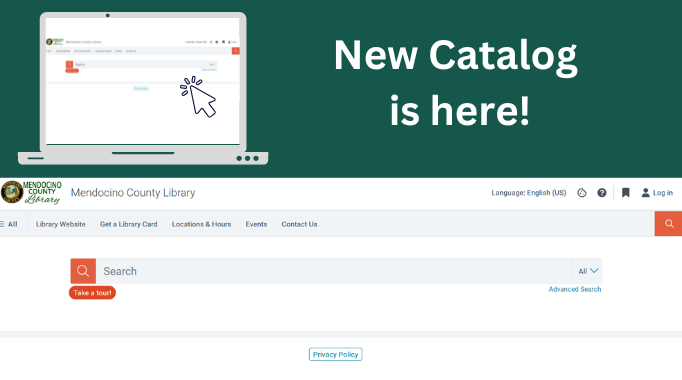The height and width of the screenshot is (380, 682).
Task: Change Language: English (US) setting
Action: click(x=528, y=193)
